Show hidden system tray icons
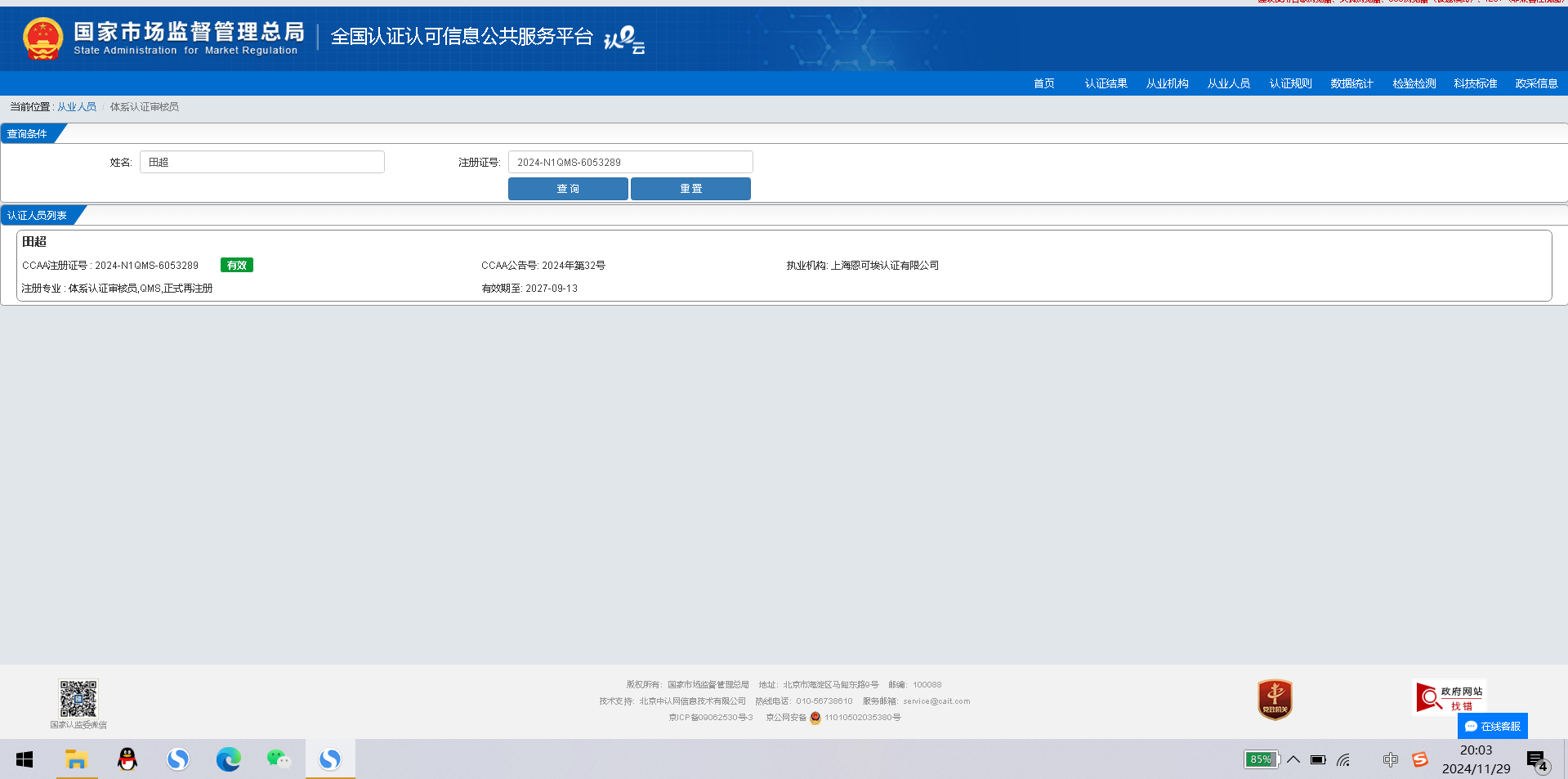The width and height of the screenshot is (1568, 779). [1293, 759]
